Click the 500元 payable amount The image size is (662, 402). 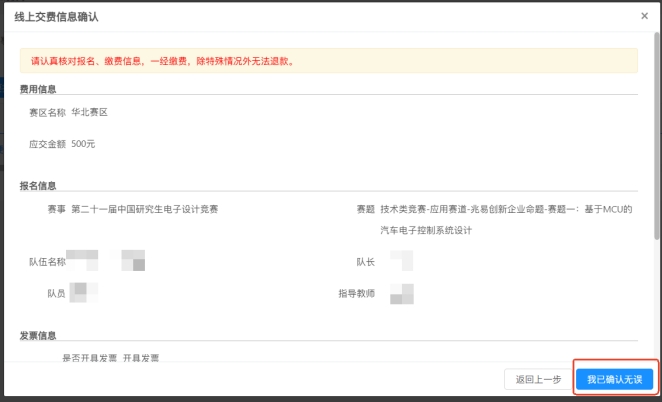point(83,144)
